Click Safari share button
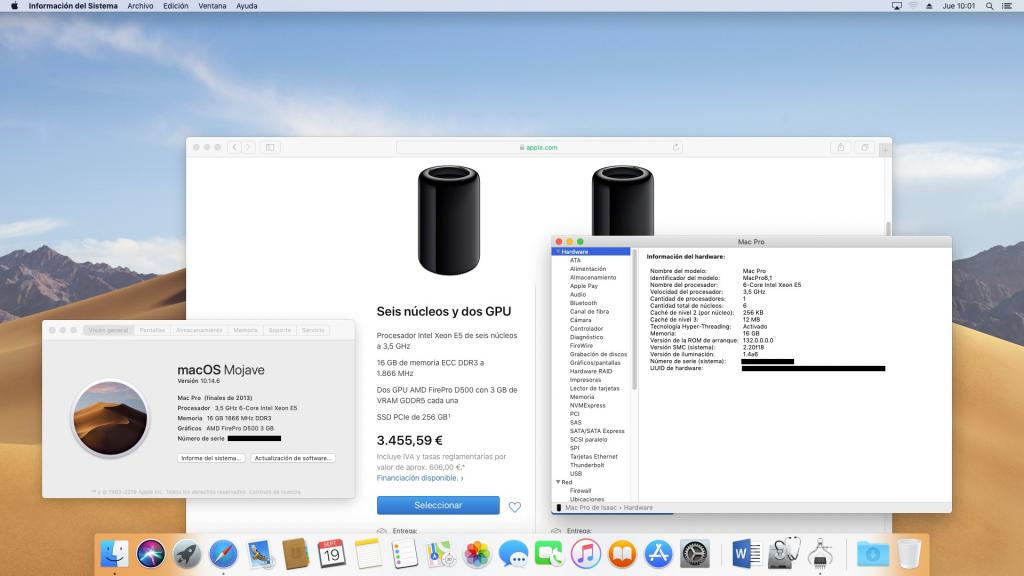The image size is (1024, 576). coord(840,148)
